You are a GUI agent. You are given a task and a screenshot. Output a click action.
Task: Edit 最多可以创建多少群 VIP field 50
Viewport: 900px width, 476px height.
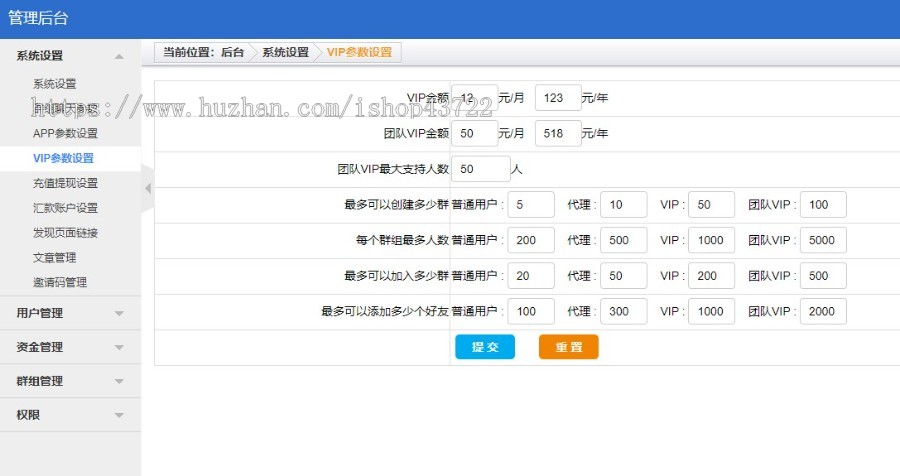click(712, 204)
